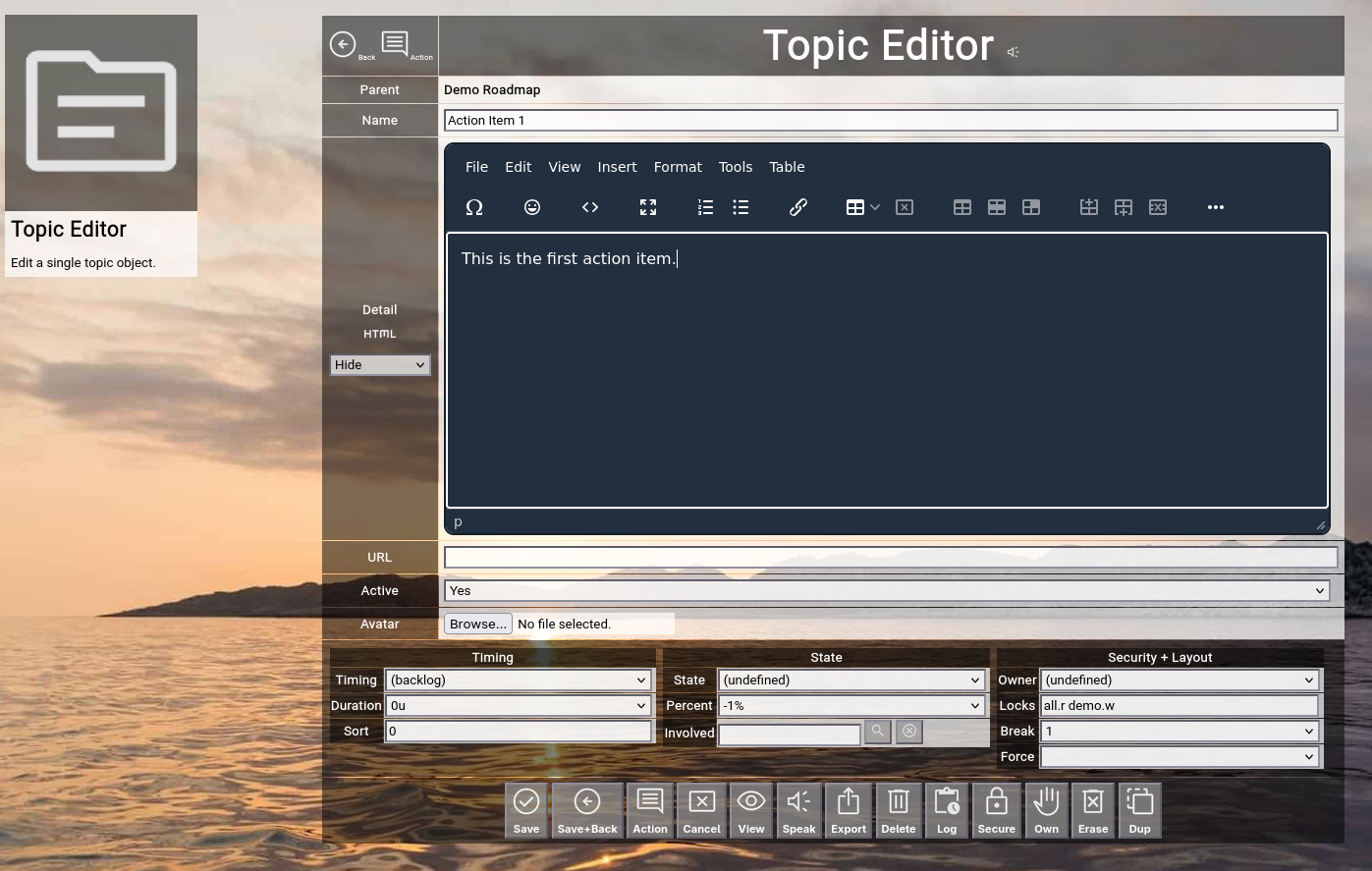
Task: Open the Insert menu
Action: tap(617, 167)
